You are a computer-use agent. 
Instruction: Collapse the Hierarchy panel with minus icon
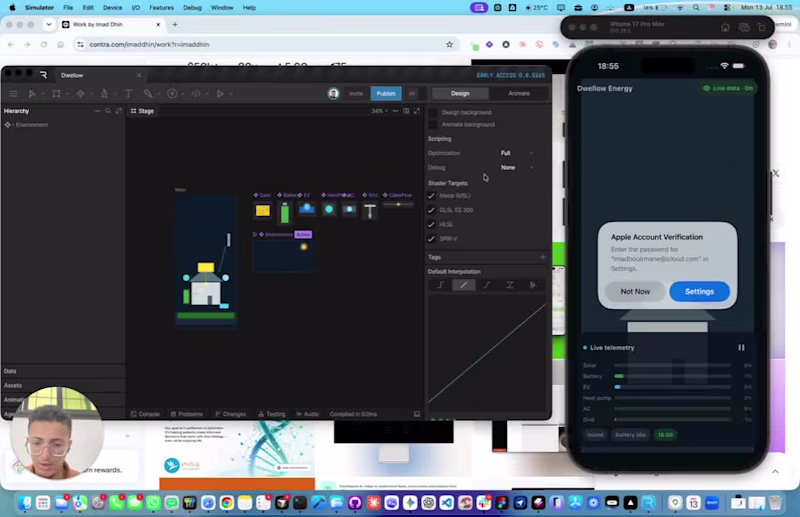pos(97,111)
